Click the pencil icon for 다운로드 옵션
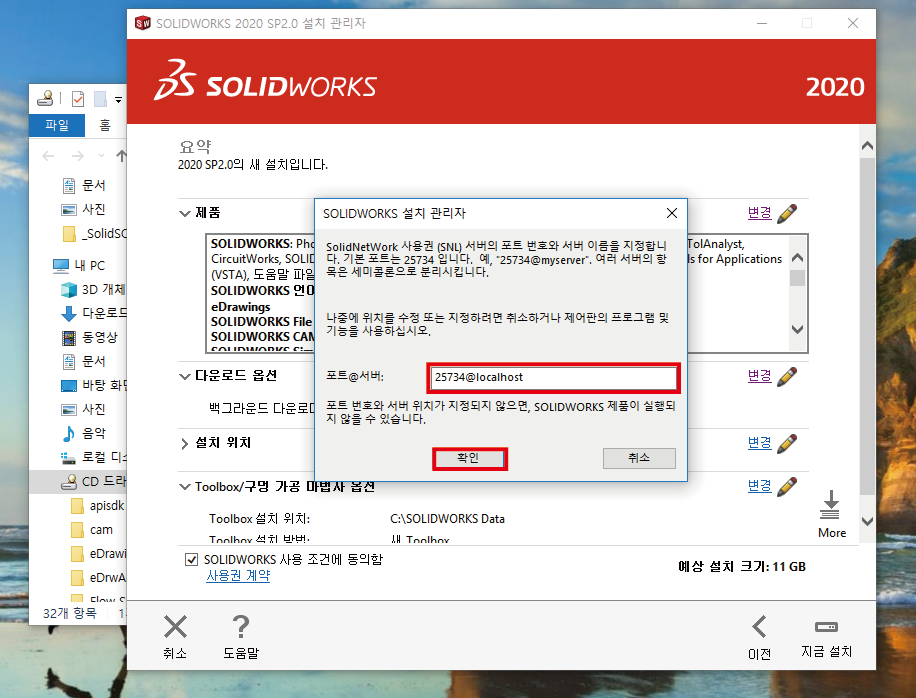The image size is (916, 698). pyautogui.click(x=787, y=376)
